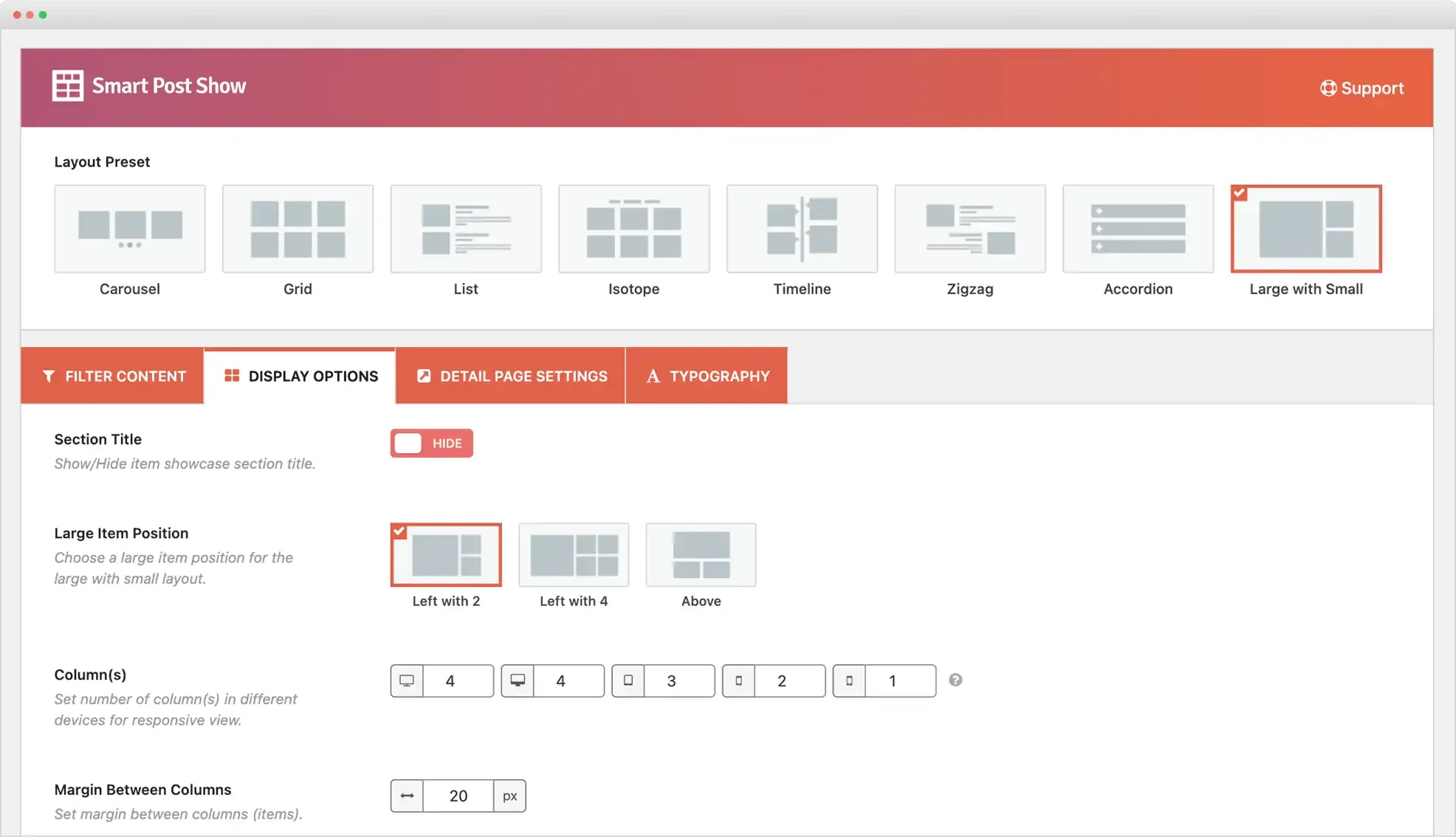Pick the Accordion layout preset icon
The width and height of the screenshot is (1456, 837).
[x=1138, y=228]
